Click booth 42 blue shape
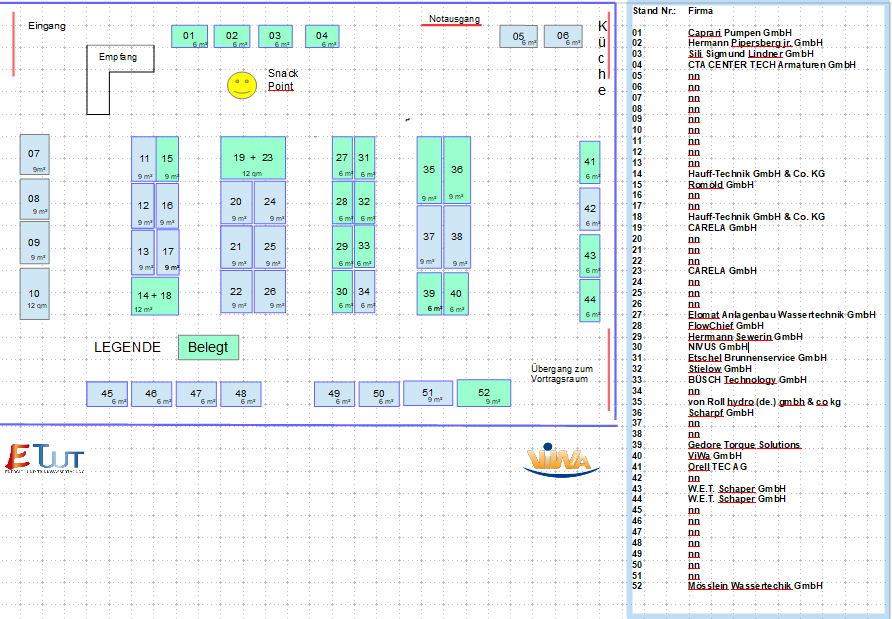This screenshot has width=892, height=619. [x=590, y=209]
